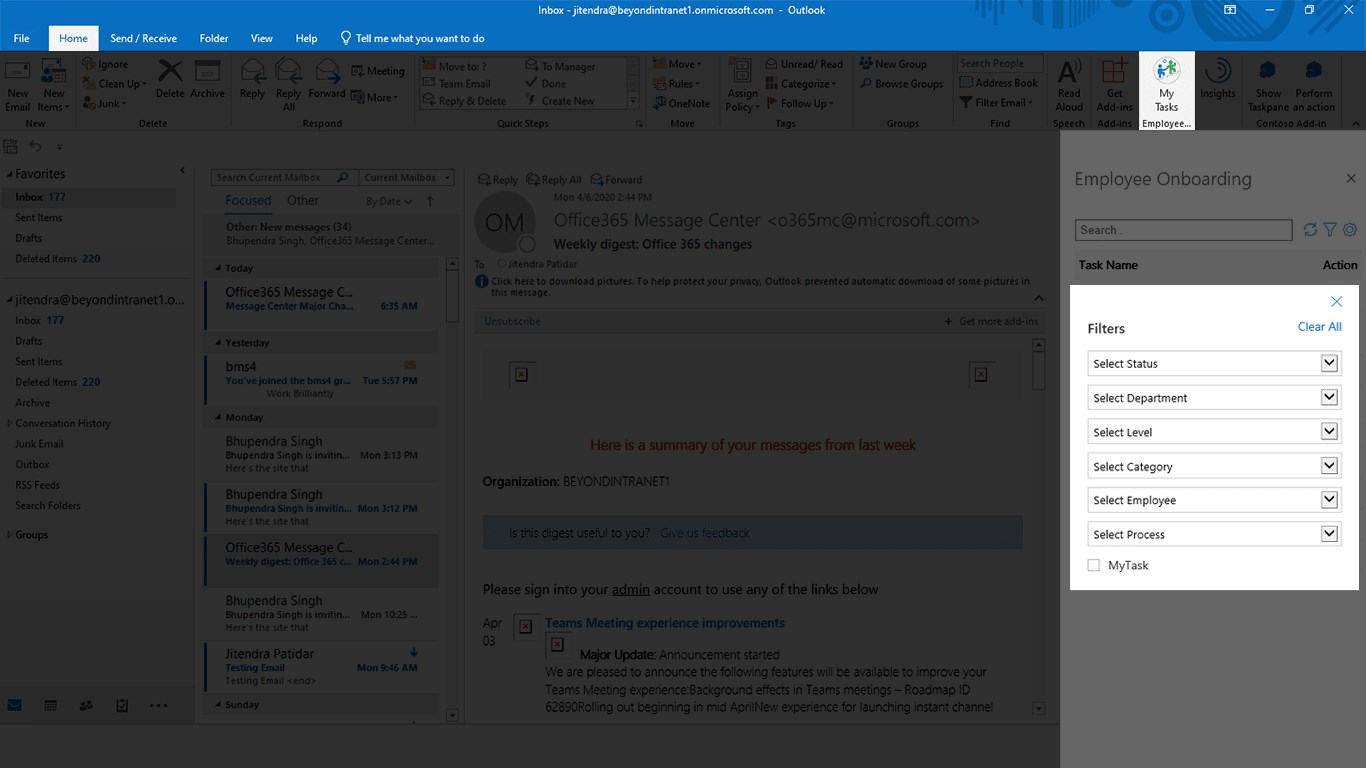This screenshot has height=768, width=1366.
Task: Refresh the Employee Onboarding task list
Action: point(1310,230)
